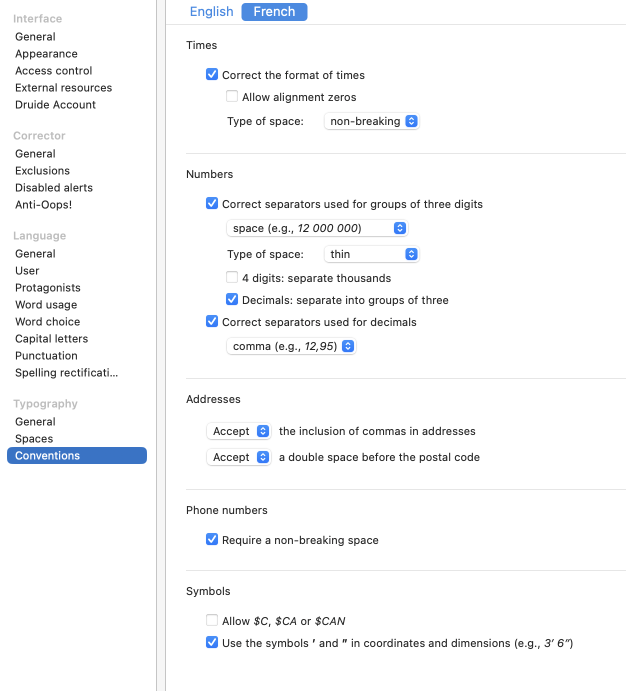The width and height of the screenshot is (626, 691).
Task: Toggle Require a non-breaking space checkbox
Action: click(212, 540)
